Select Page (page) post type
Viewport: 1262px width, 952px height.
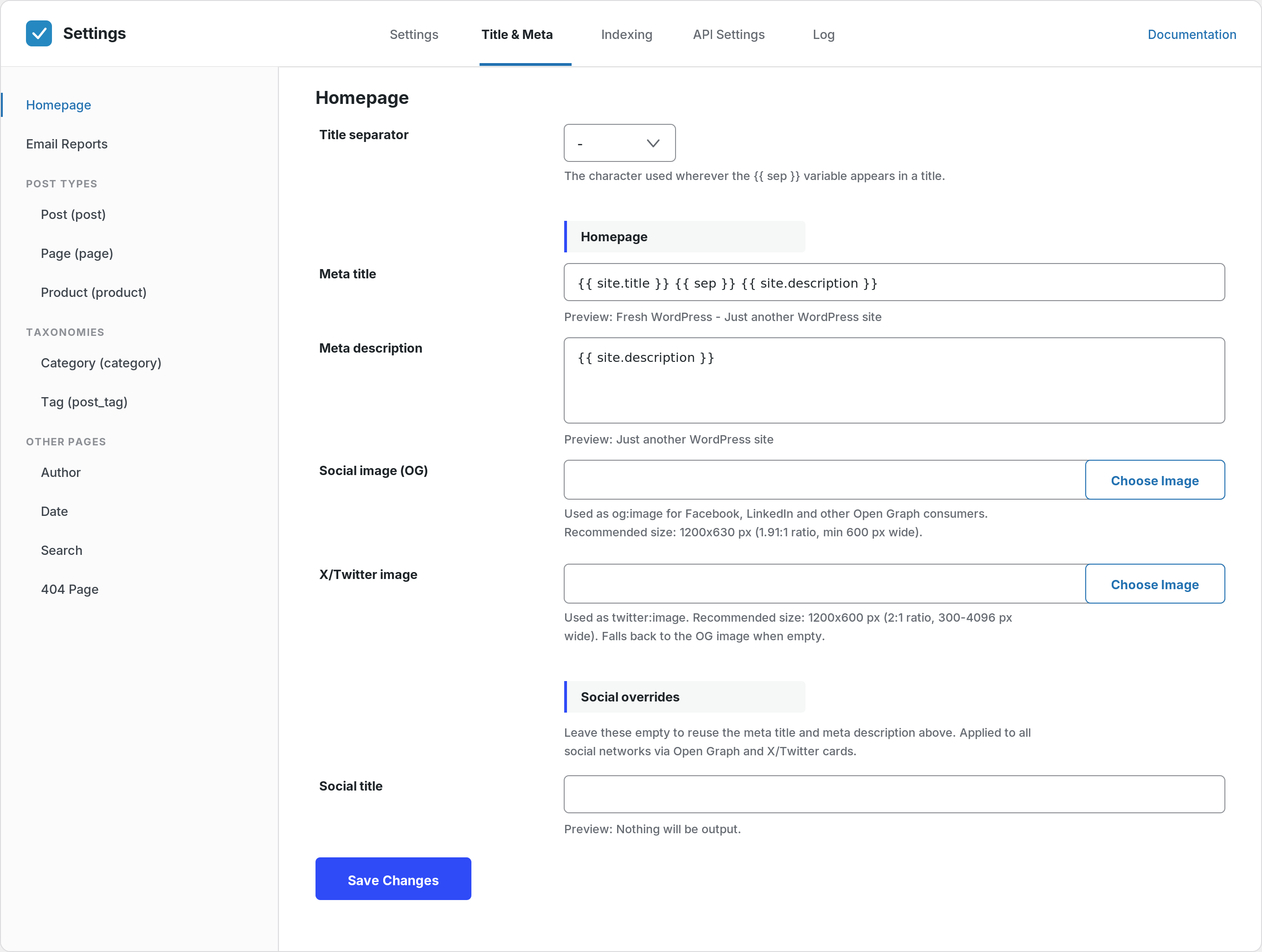pos(77,253)
